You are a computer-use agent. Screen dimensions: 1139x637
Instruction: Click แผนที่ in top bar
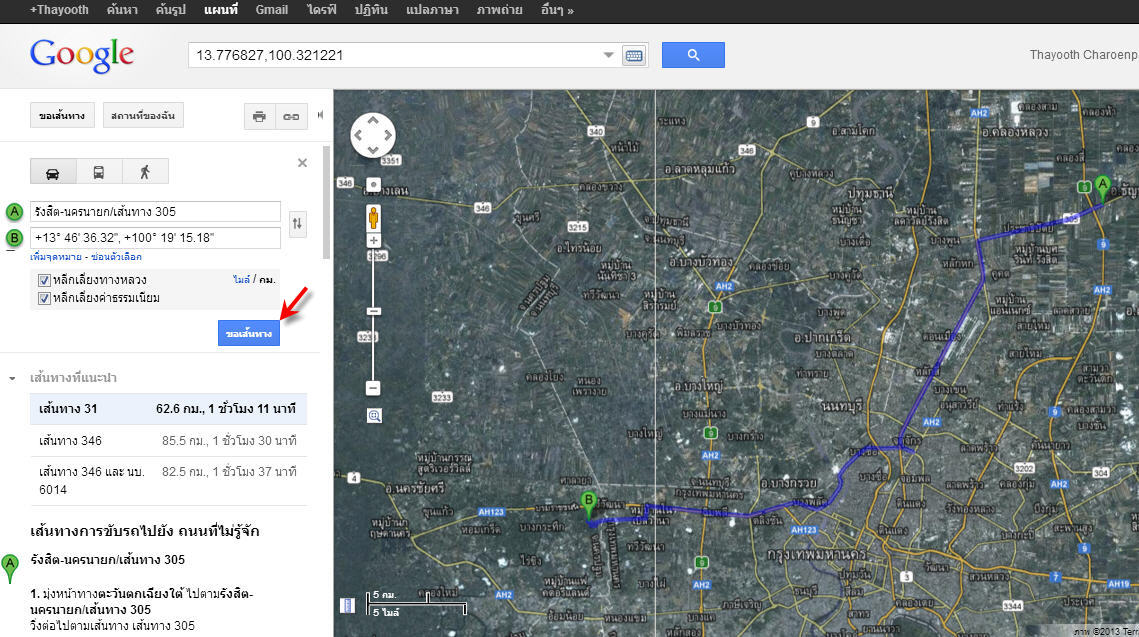tap(221, 10)
